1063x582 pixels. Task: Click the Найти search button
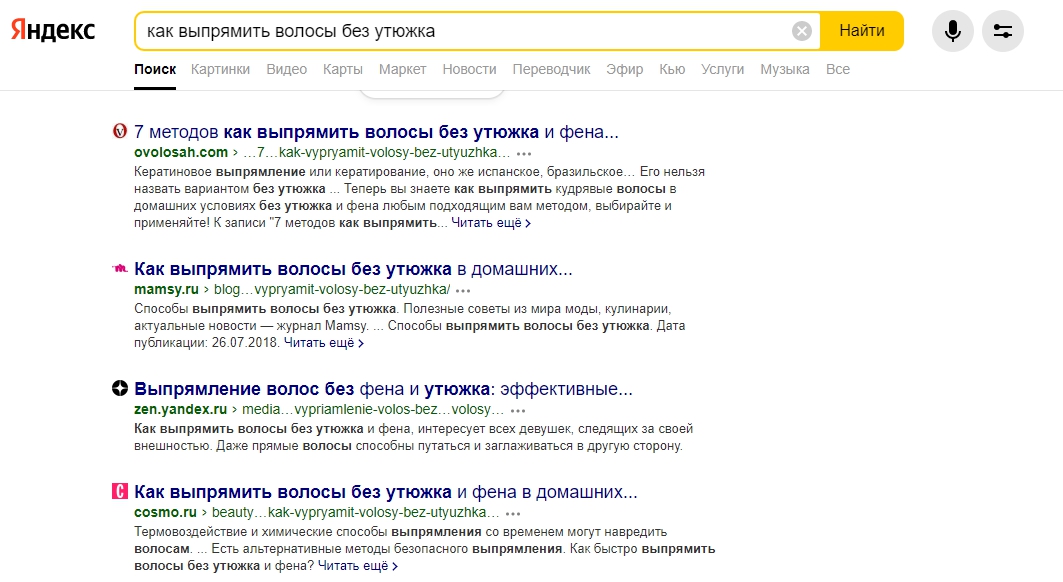click(862, 31)
